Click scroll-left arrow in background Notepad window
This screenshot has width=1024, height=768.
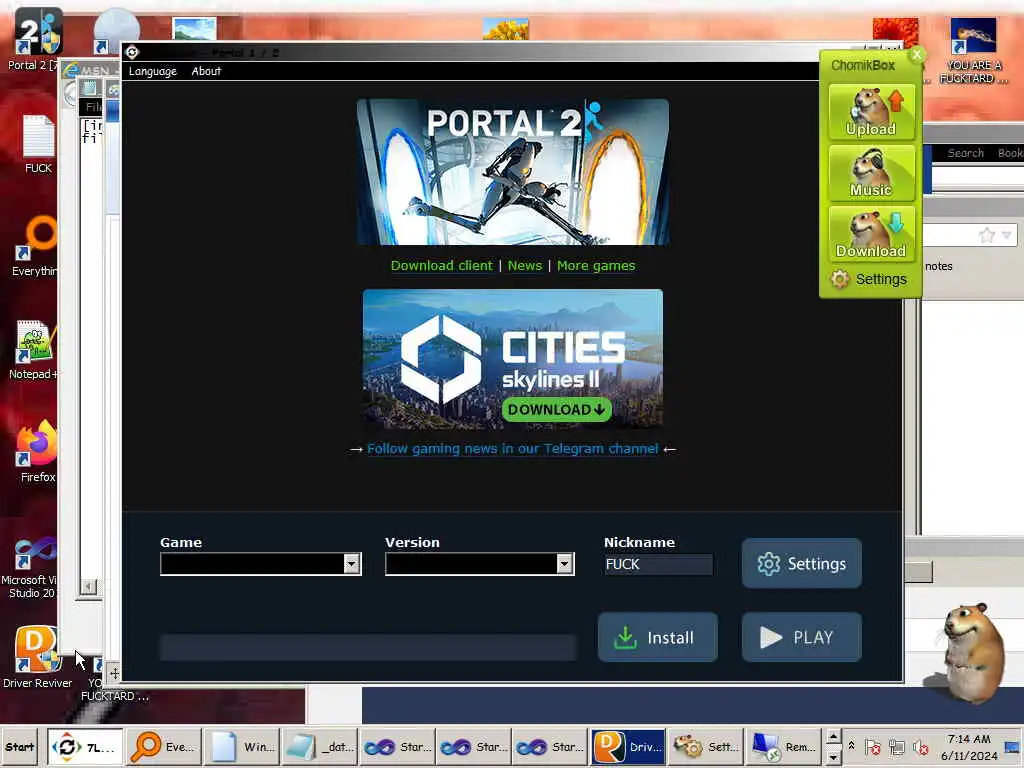(89, 586)
